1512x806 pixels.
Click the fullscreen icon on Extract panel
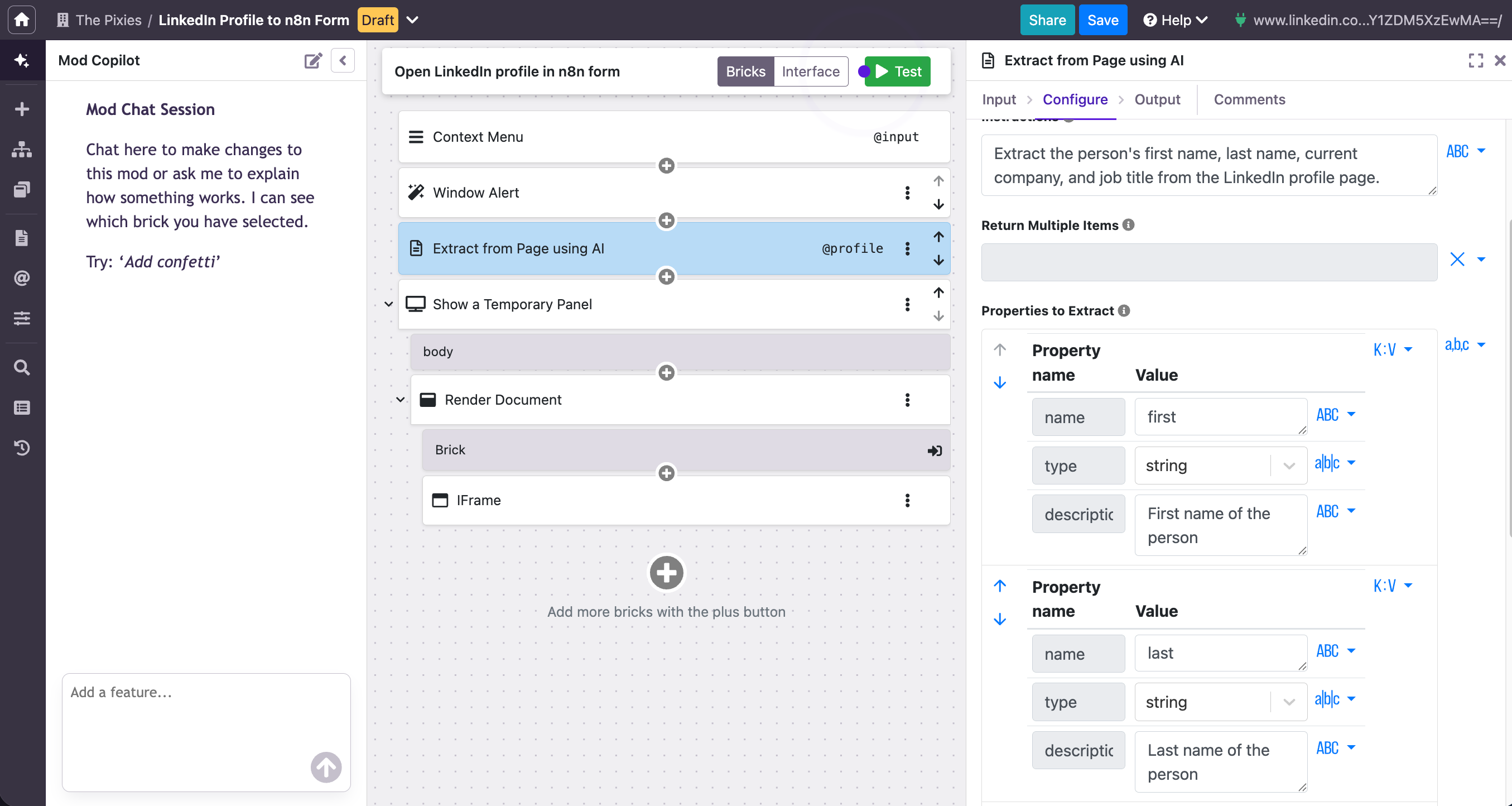pyautogui.click(x=1477, y=60)
